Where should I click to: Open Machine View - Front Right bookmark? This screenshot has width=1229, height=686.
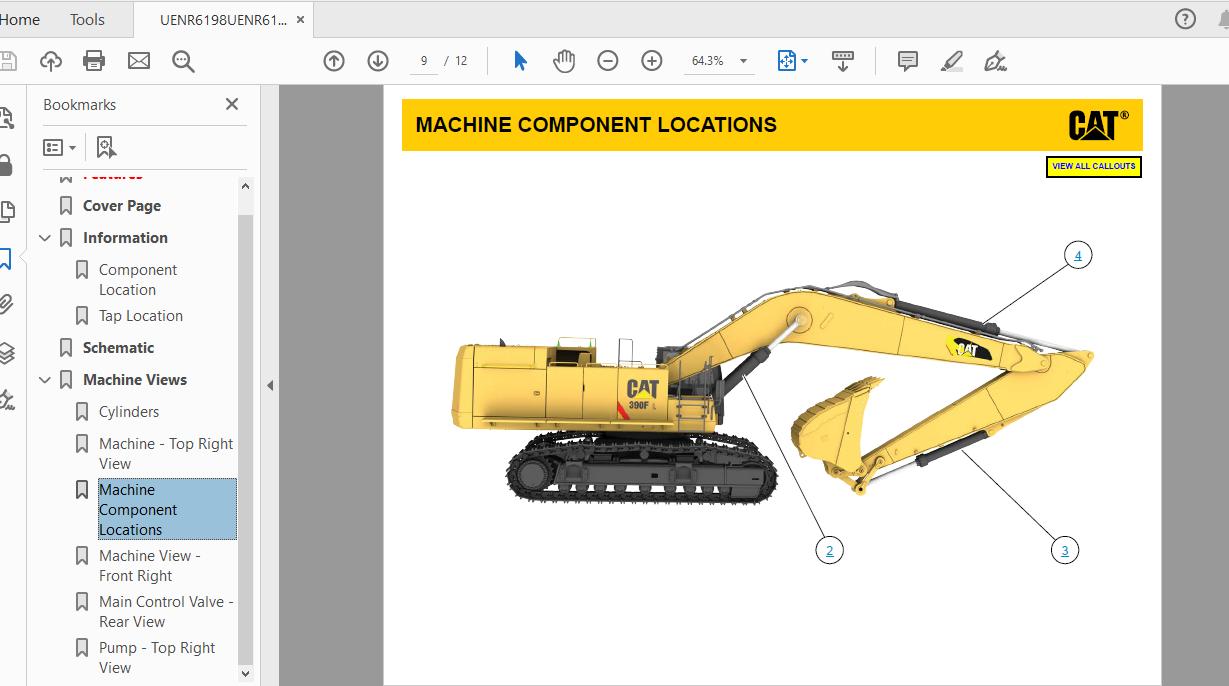(x=150, y=566)
